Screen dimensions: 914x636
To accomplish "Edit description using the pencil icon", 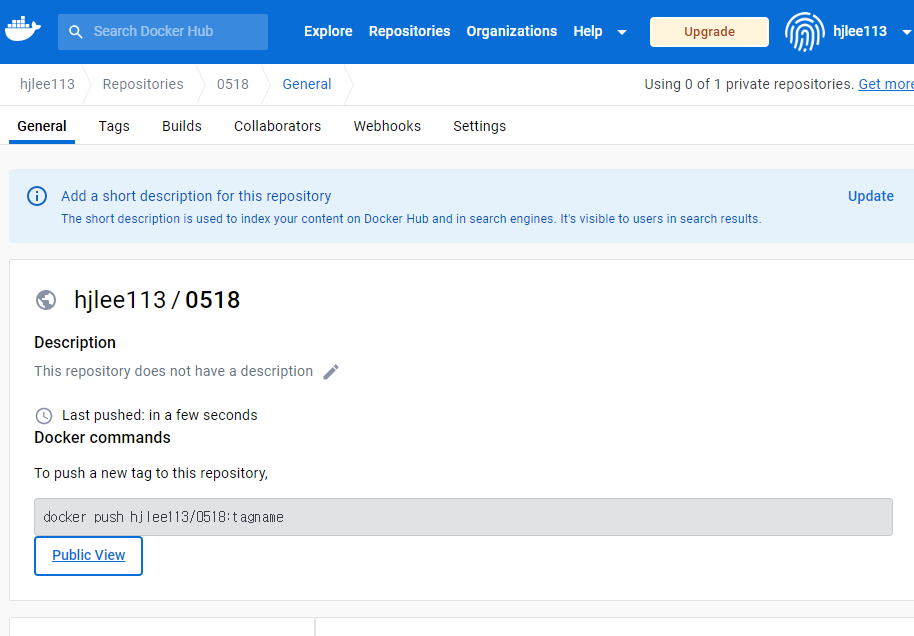I will (331, 372).
